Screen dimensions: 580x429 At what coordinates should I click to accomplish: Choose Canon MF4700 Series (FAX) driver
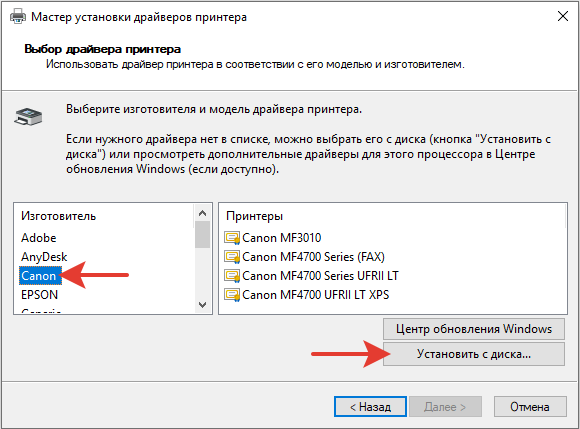click(313, 257)
